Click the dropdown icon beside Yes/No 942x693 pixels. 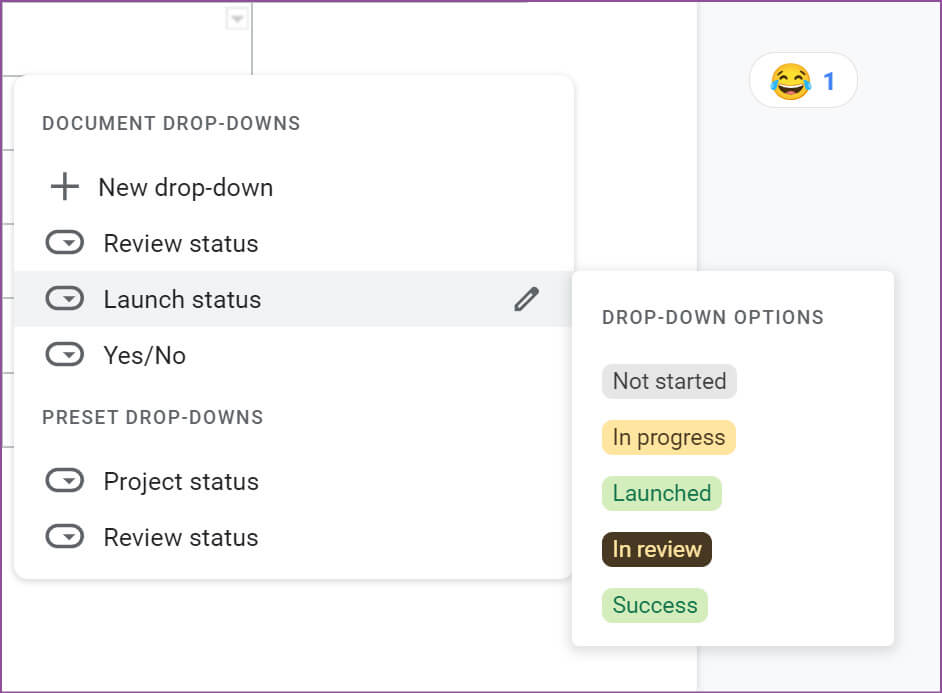point(65,355)
